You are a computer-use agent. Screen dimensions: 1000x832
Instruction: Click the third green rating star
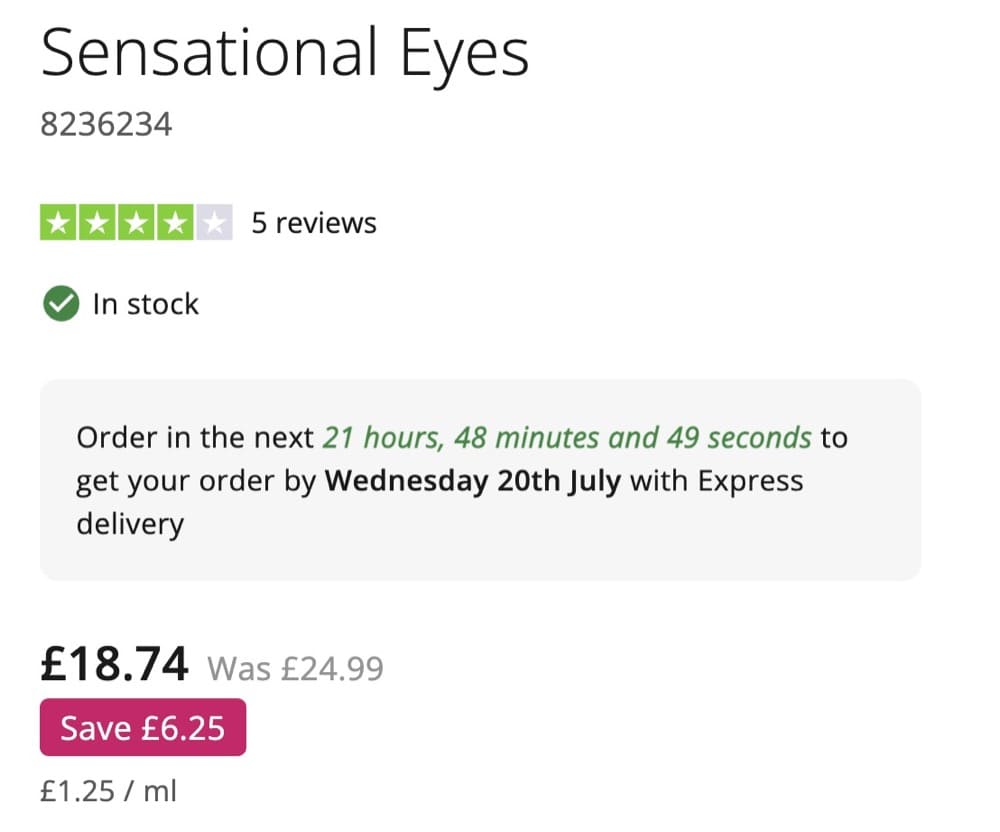click(x=136, y=223)
